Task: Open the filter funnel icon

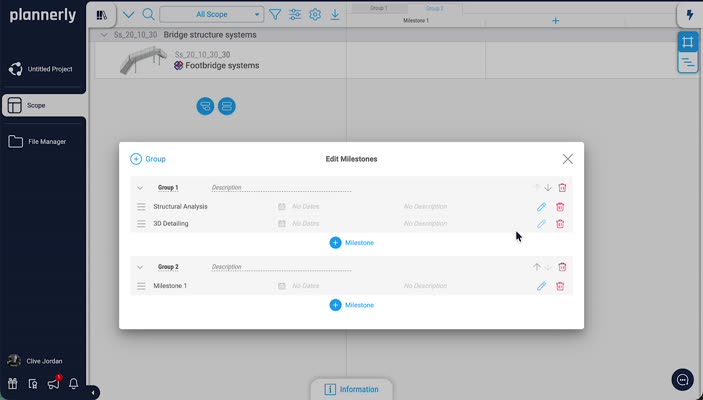Action: pyautogui.click(x=275, y=15)
